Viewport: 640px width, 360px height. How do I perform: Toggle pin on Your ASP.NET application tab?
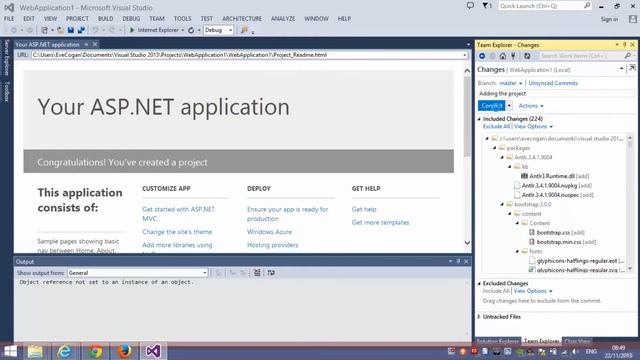tap(87, 44)
